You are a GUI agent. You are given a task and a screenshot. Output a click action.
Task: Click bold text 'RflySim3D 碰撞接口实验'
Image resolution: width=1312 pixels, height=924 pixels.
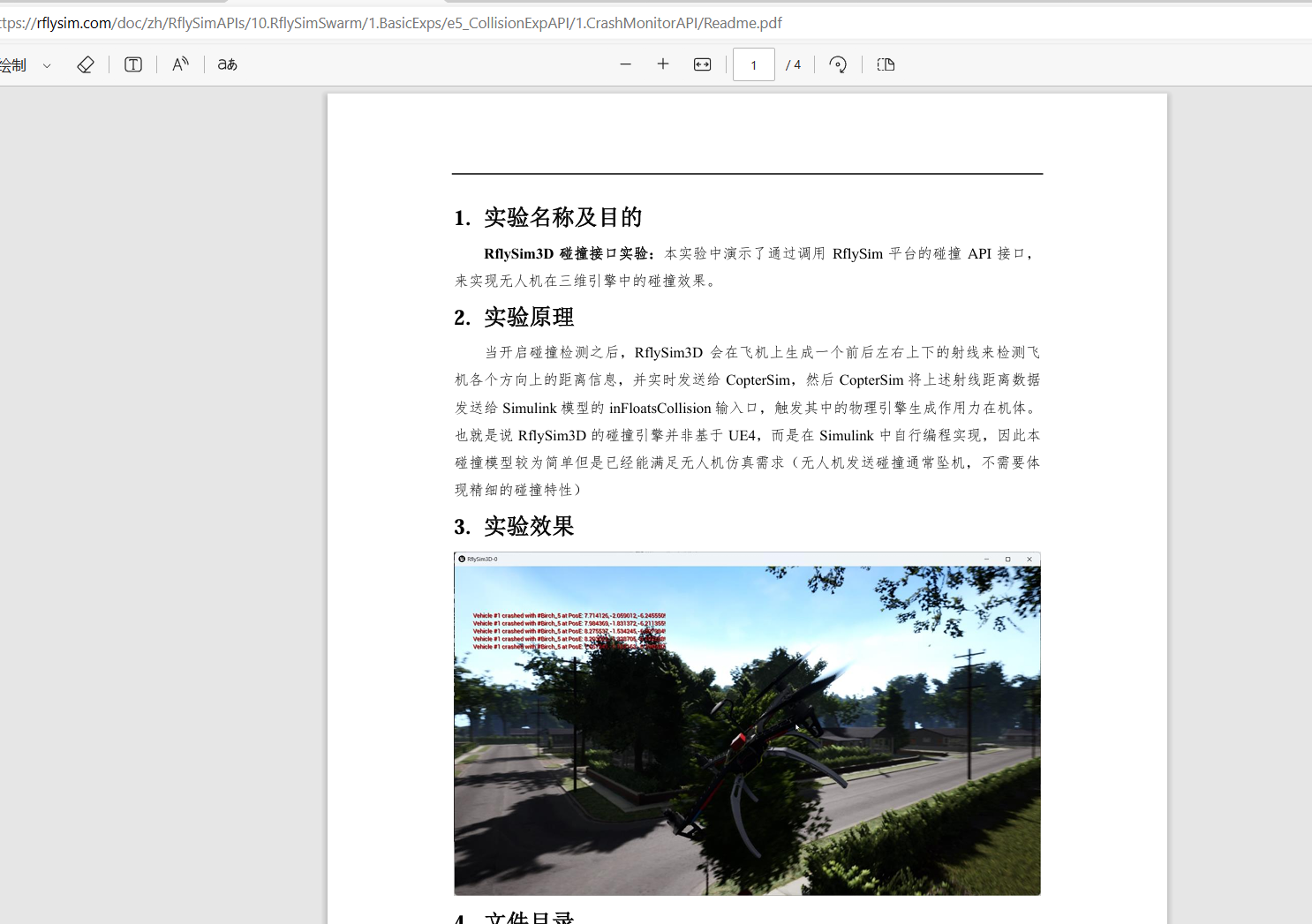(x=568, y=254)
